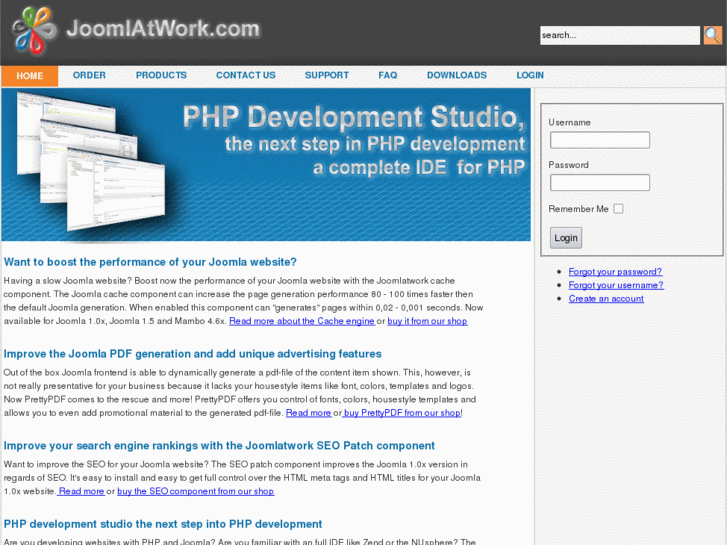The height and width of the screenshot is (545, 727).
Task: Open the 'Create an account' link
Action: [x=606, y=299]
